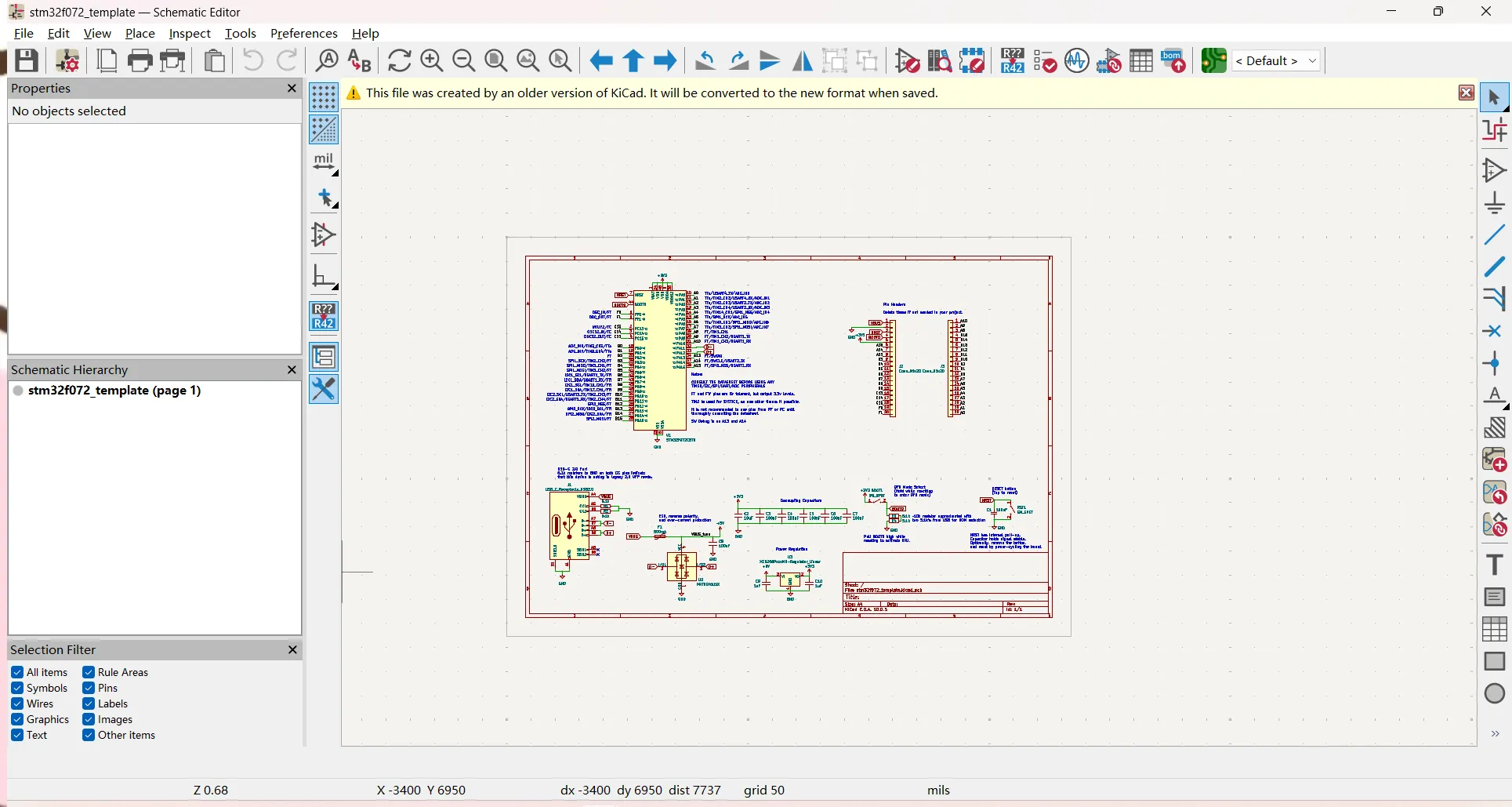Select the Add Bus tool
The width and height of the screenshot is (1512, 807).
(1495, 267)
